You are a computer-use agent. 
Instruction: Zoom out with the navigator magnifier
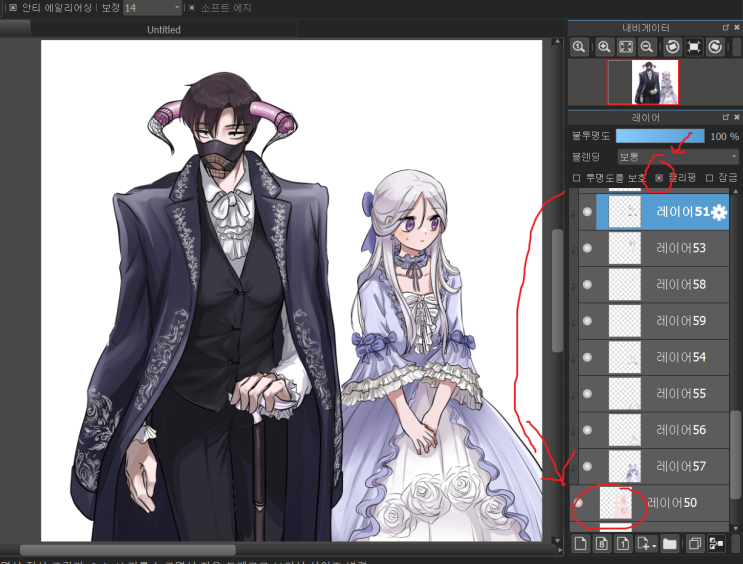click(x=647, y=47)
